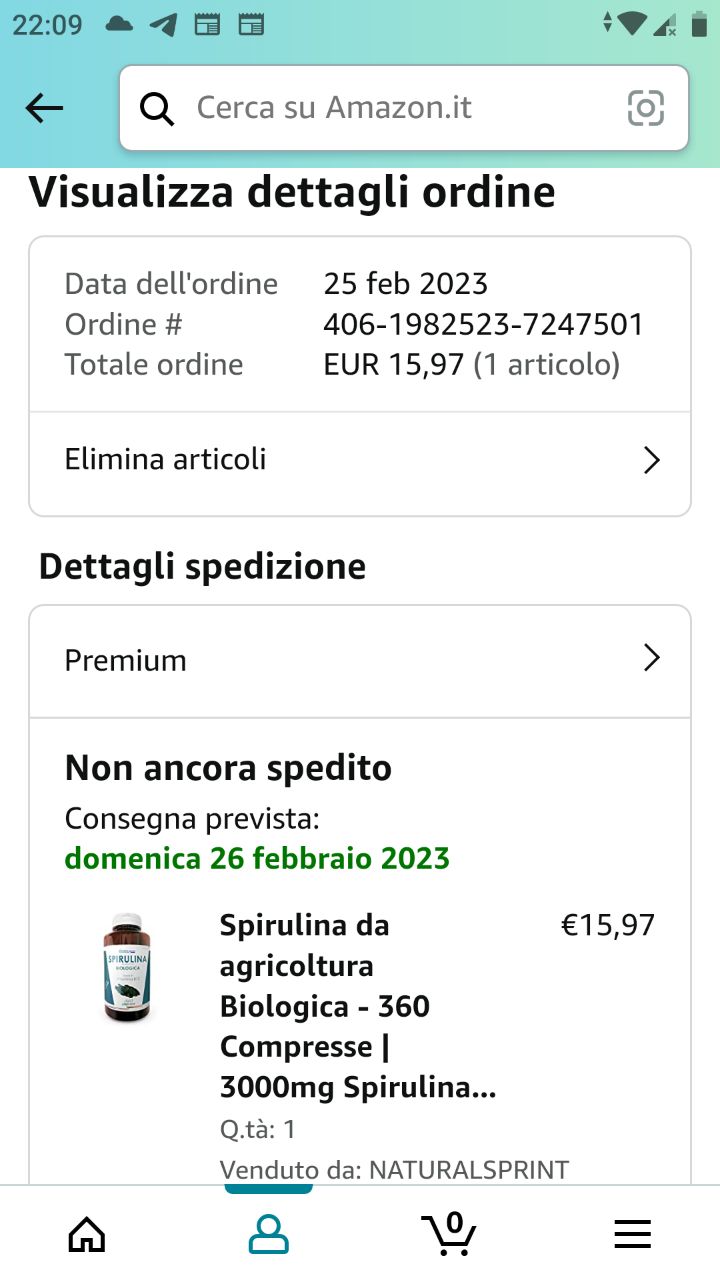Tap the Spirulina bottle product thumbnail
Viewport: 720px width, 1280px height.
point(130,967)
